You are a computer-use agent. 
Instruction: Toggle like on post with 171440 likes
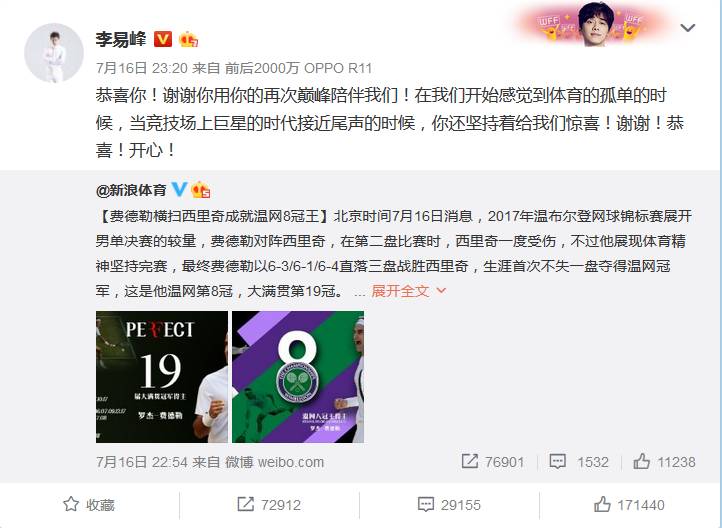pos(629,505)
